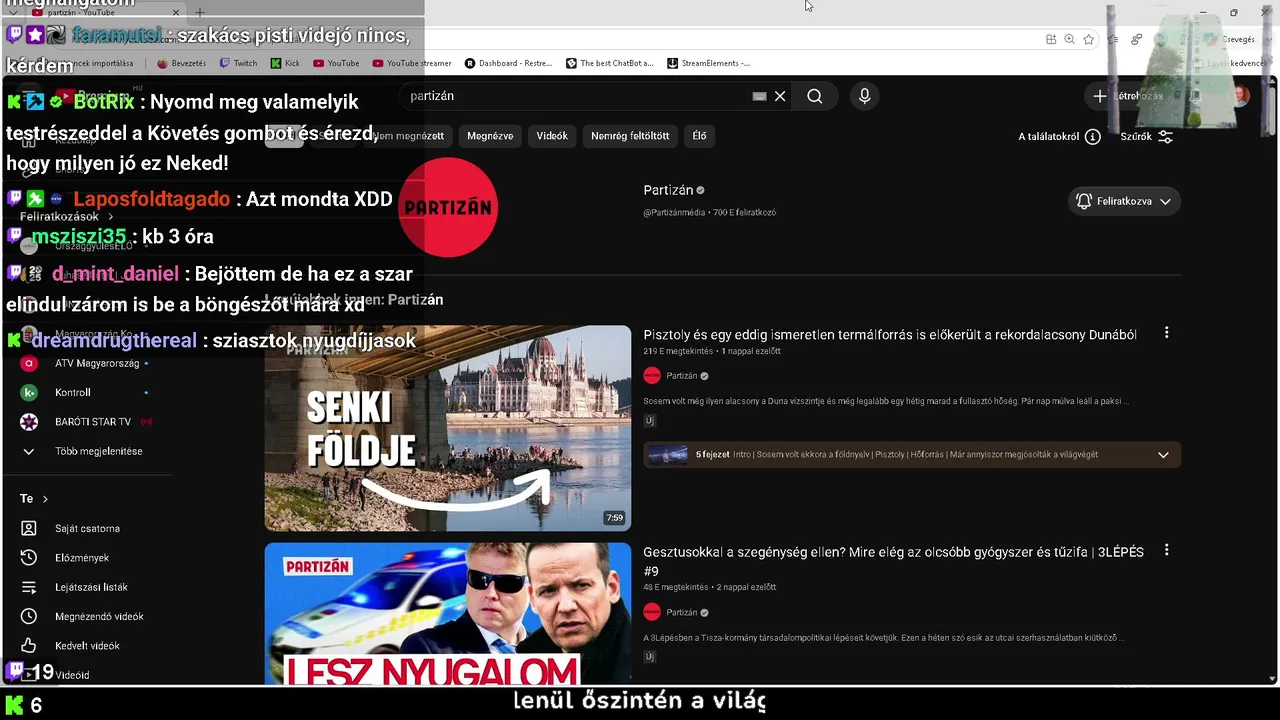The height and width of the screenshot is (720, 1280).
Task: Open the LESZ NYUGALOM video thumbnail
Action: click(448, 613)
